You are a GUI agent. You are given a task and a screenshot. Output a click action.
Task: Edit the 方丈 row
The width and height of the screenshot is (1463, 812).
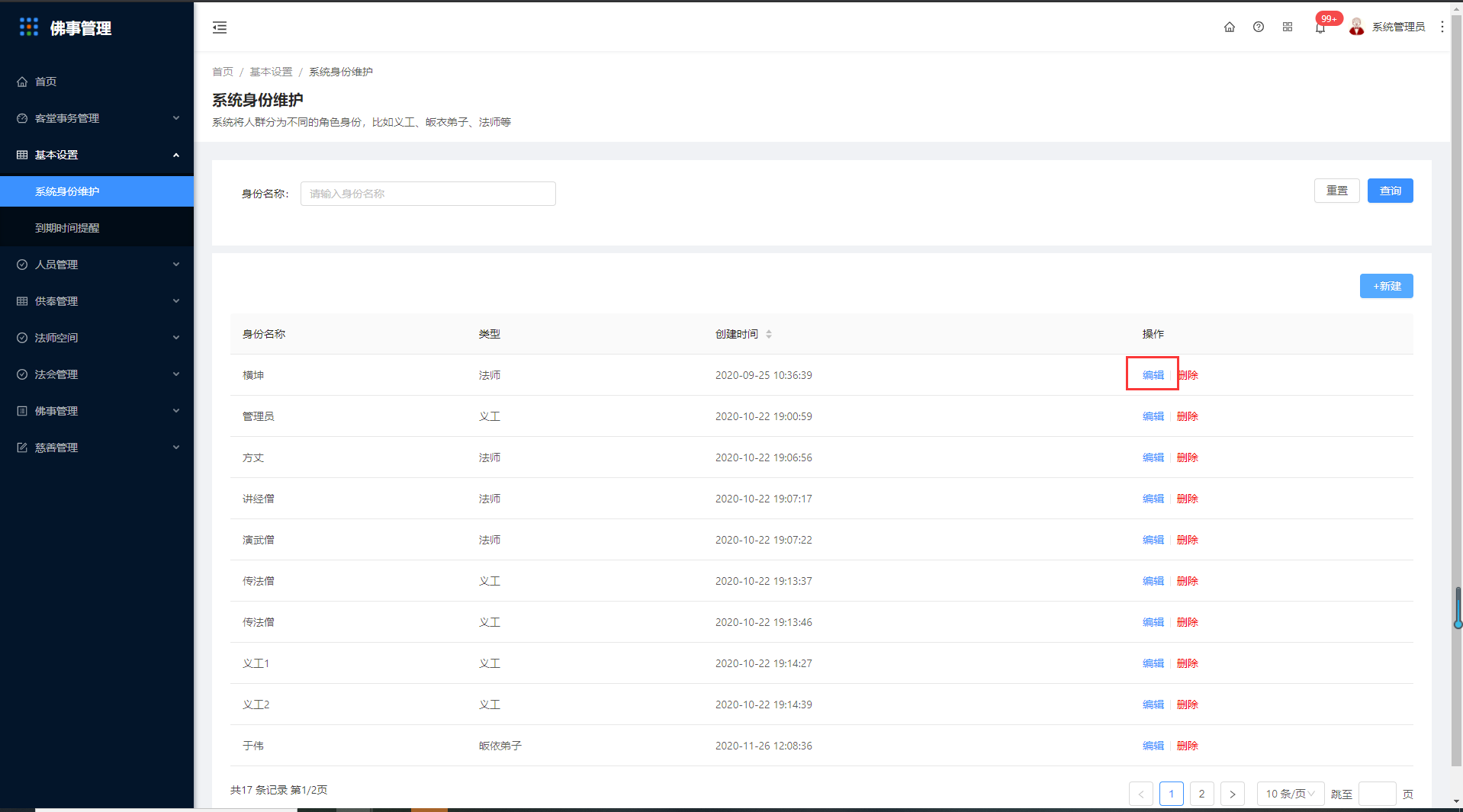coord(1153,457)
